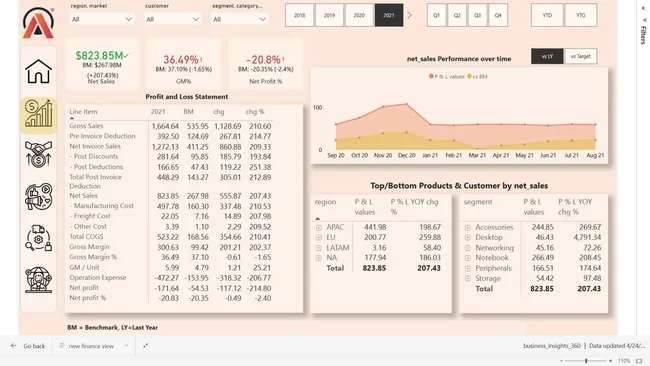
Task: Click the zoom in plus icon
Action: click(611, 361)
